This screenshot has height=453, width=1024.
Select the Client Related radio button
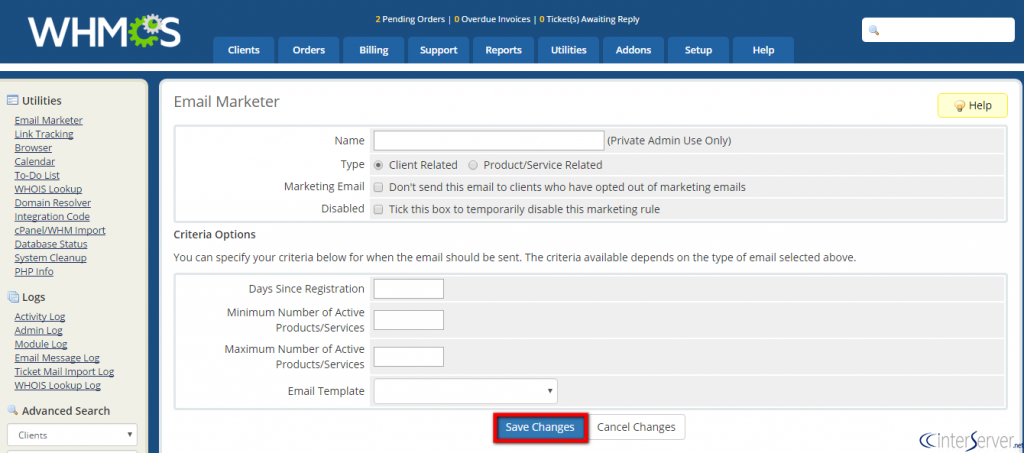tap(379, 165)
